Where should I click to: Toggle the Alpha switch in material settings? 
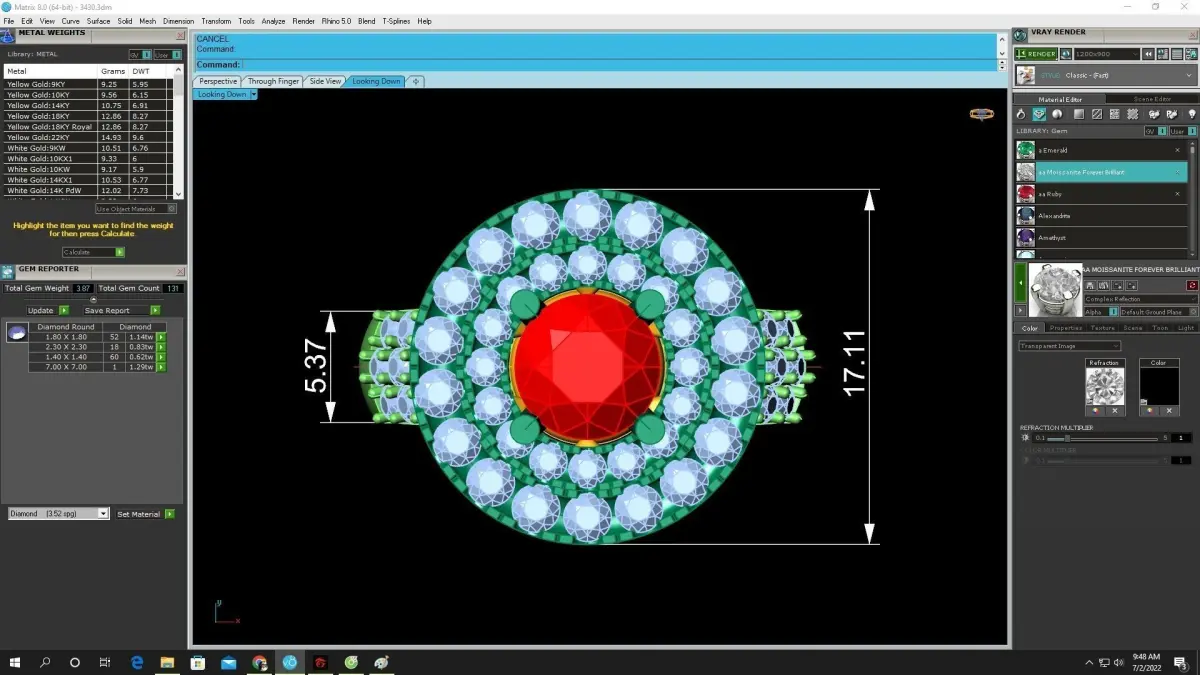click(x=1101, y=312)
